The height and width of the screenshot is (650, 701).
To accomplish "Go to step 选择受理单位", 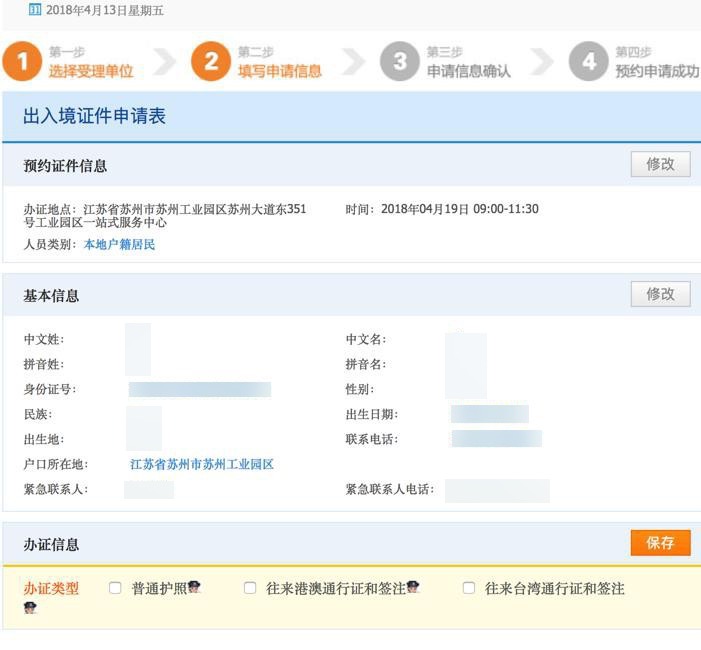I will [x=91, y=71].
